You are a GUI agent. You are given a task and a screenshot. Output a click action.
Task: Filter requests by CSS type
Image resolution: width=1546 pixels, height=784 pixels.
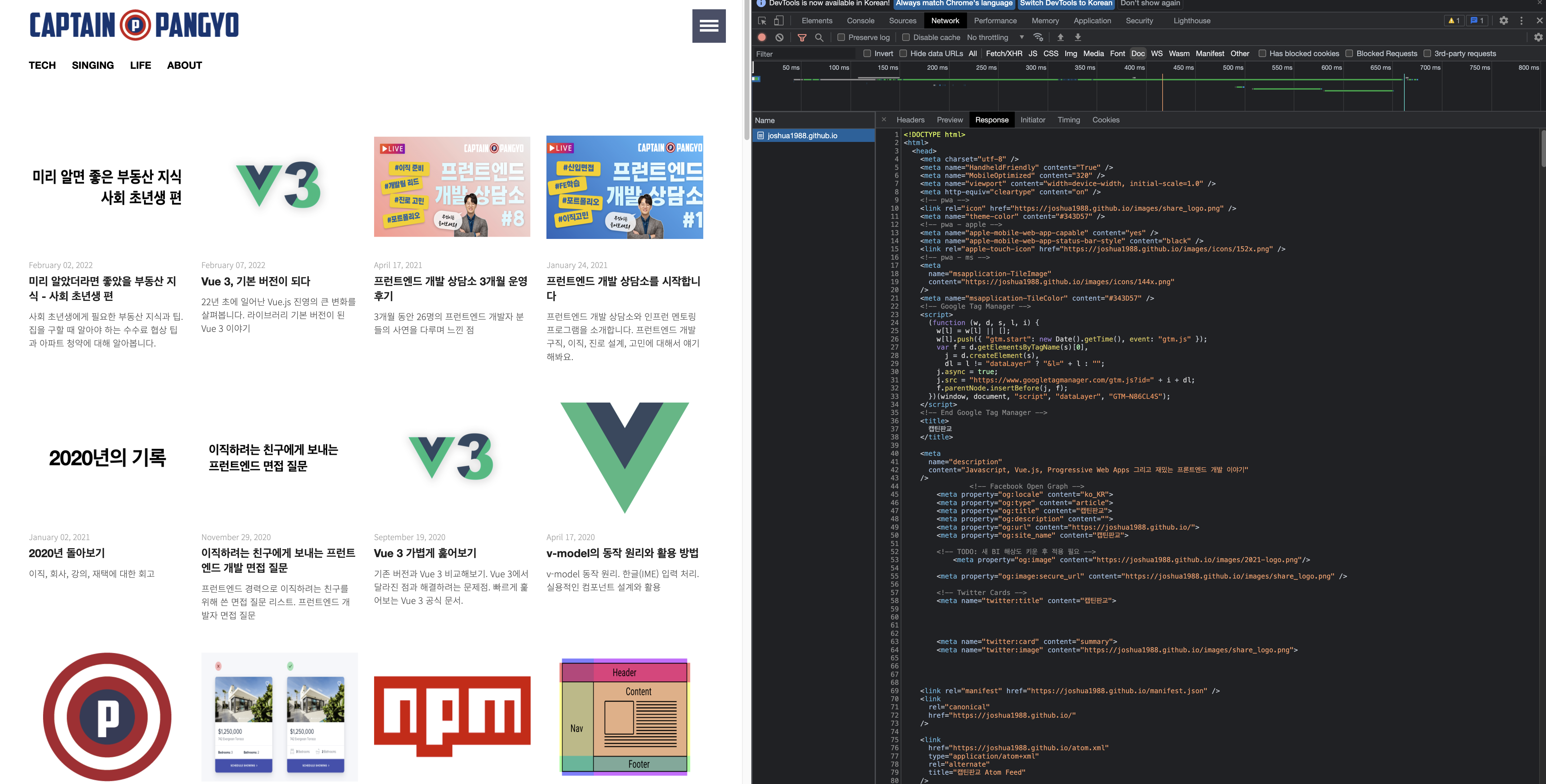click(1050, 53)
